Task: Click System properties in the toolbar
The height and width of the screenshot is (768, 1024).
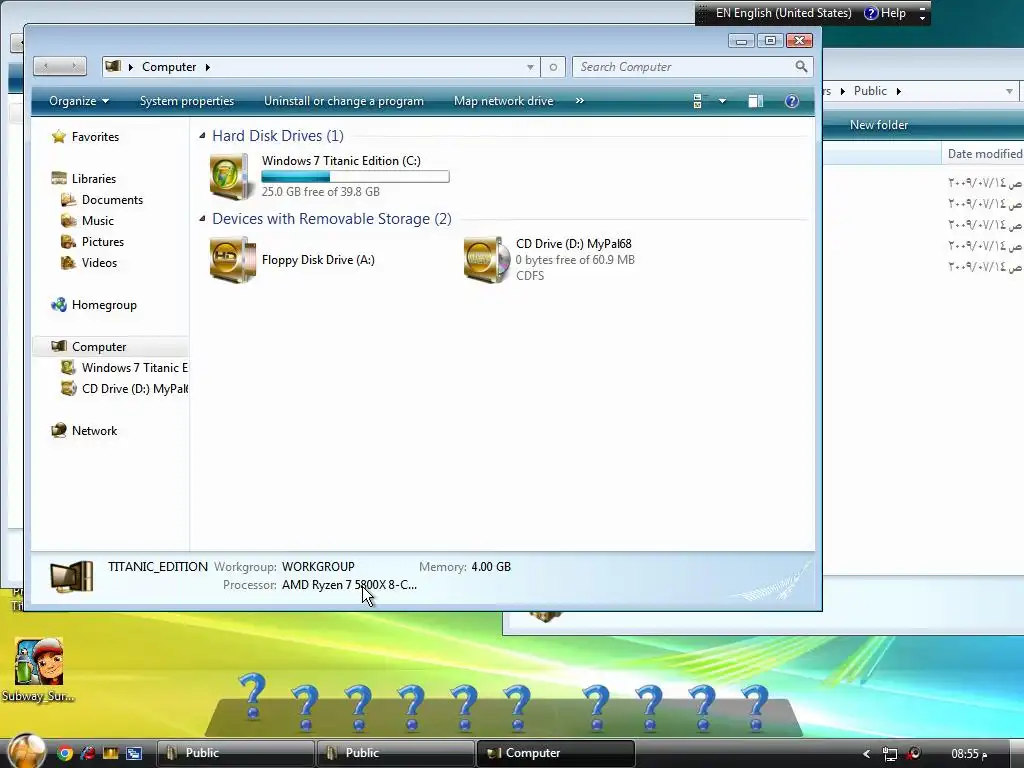Action: click(187, 101)
